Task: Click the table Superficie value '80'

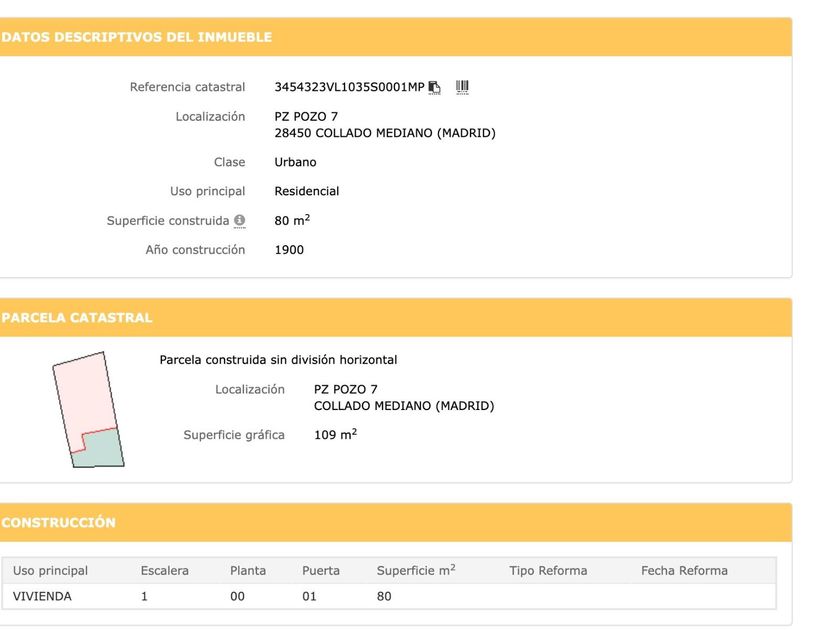Action: click(384, 596)
